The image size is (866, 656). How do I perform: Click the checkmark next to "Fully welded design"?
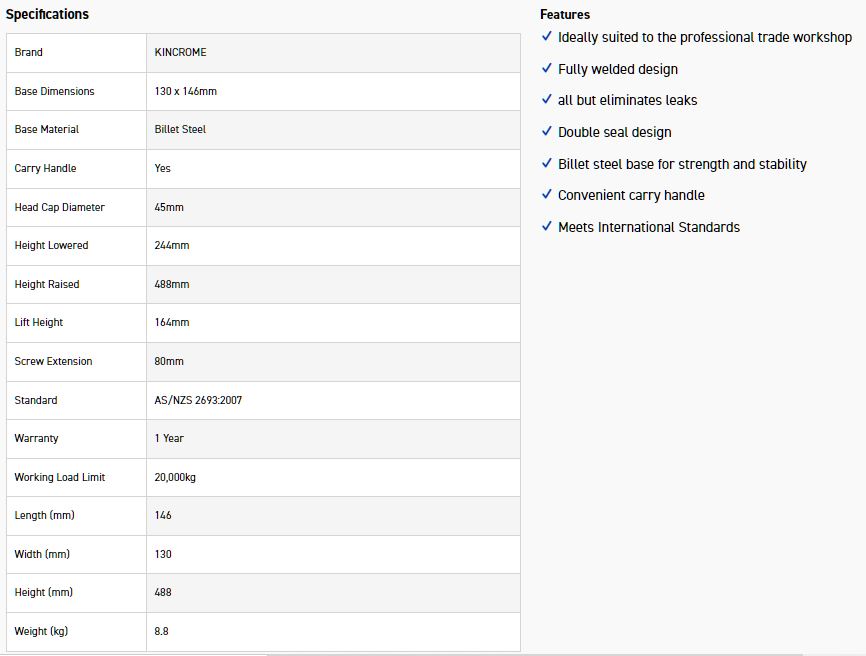click(x=547, y=68)
